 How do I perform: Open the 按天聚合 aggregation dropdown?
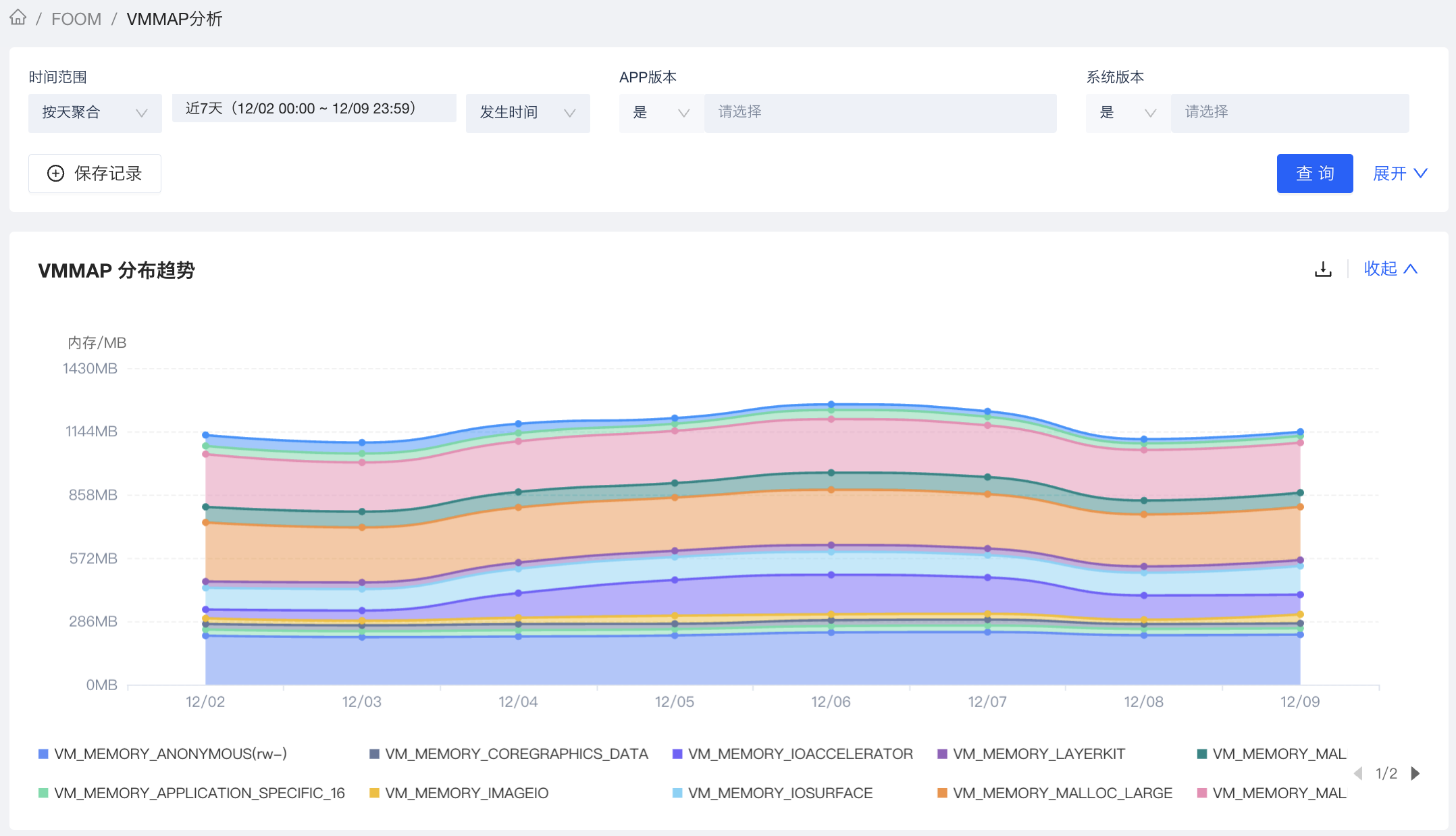pos(95,113)
